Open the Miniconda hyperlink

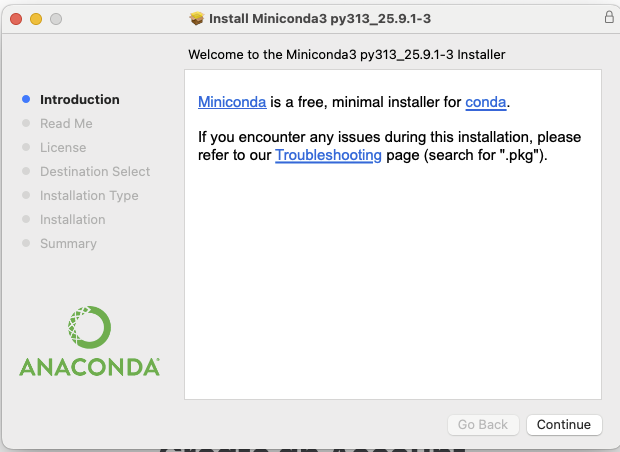(232, 102)
